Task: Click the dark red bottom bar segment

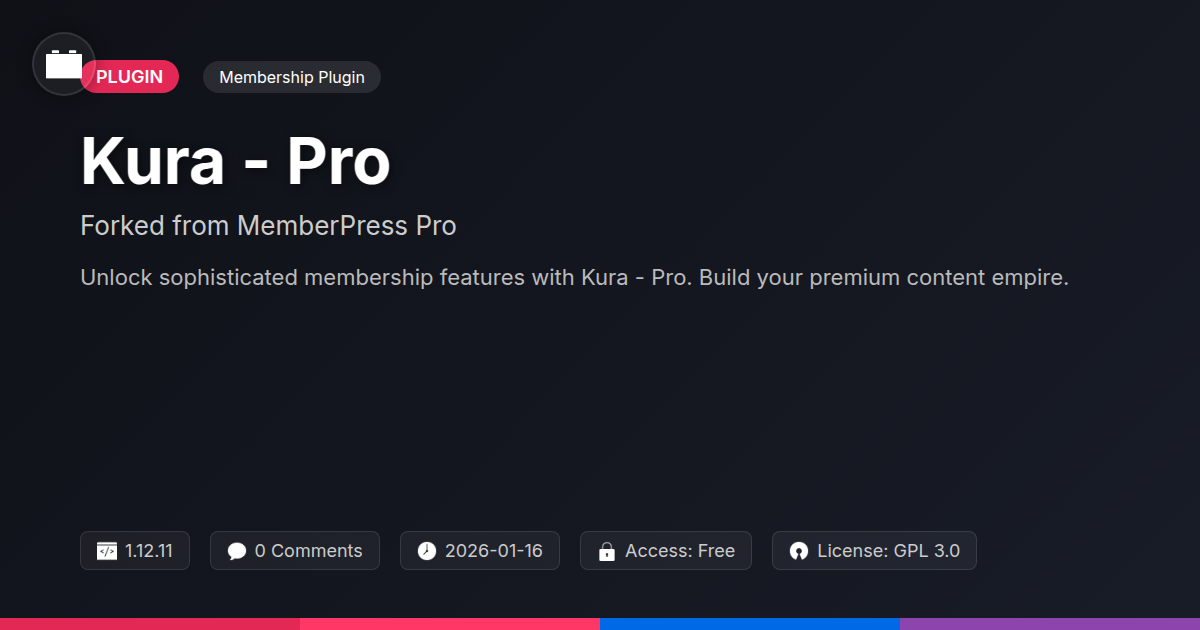Action: pos(150,623)
